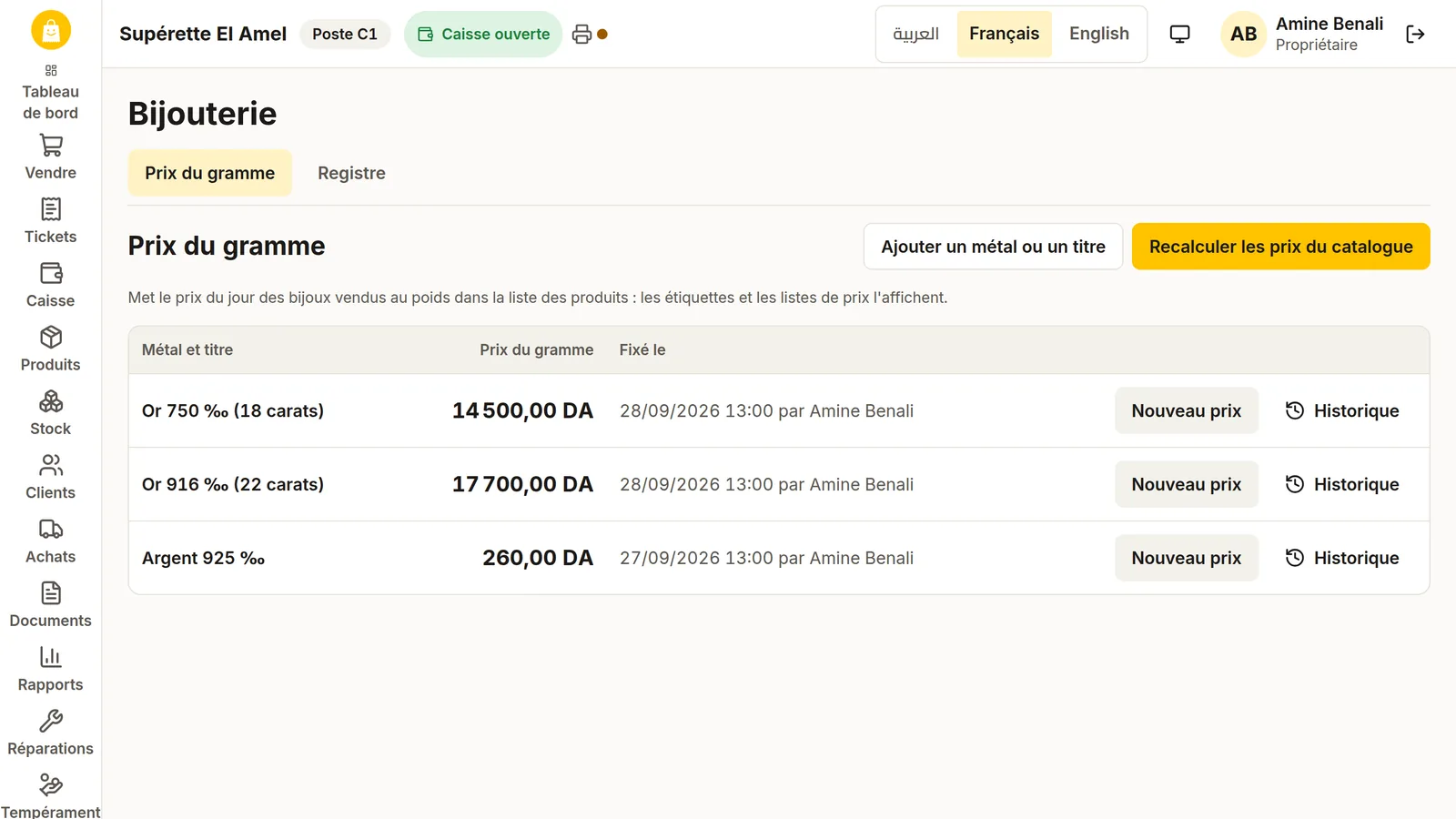
Task: Click the Poste C1 badge
Action: click(x=345, y=35)
